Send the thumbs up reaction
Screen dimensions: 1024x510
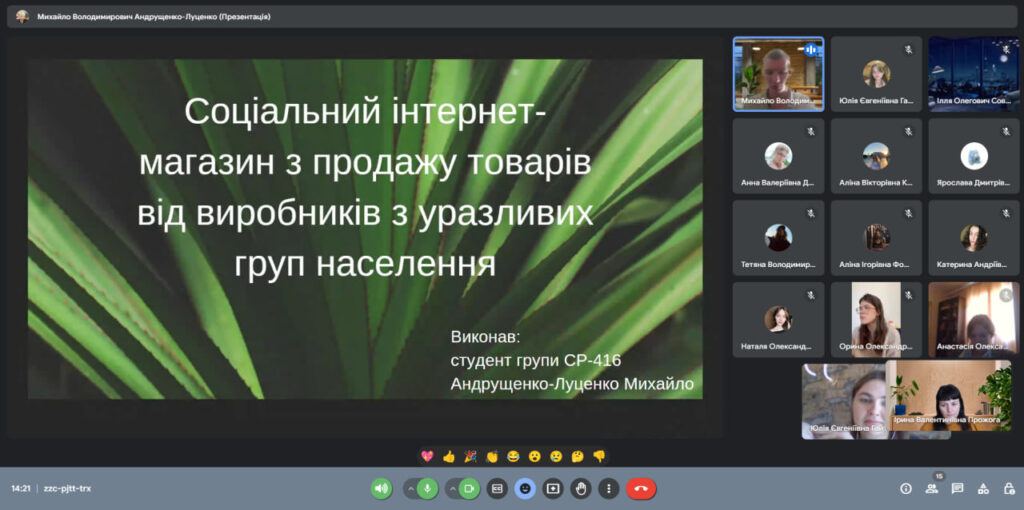[x=449, y=456]
